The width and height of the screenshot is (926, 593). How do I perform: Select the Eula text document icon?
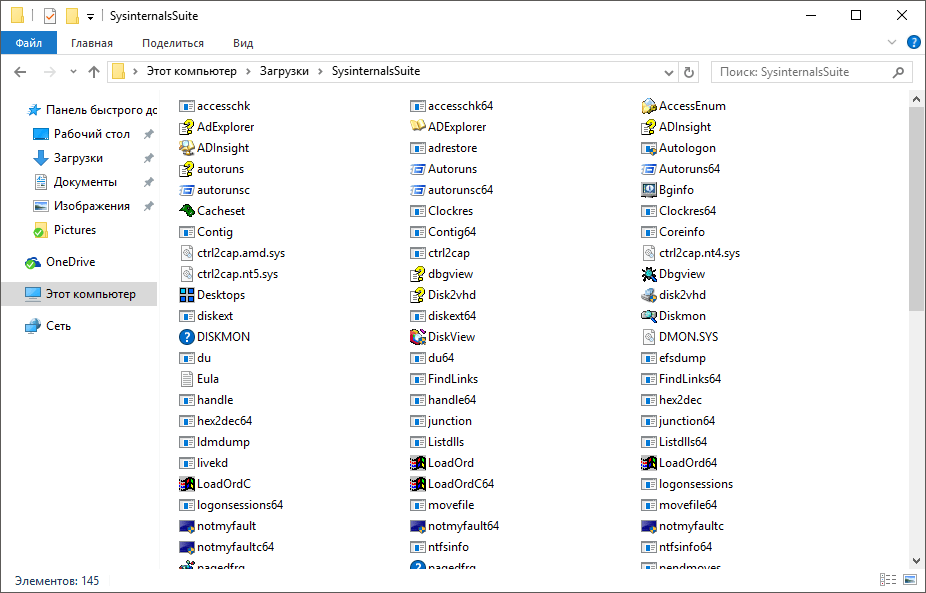(x=187, y=379)
